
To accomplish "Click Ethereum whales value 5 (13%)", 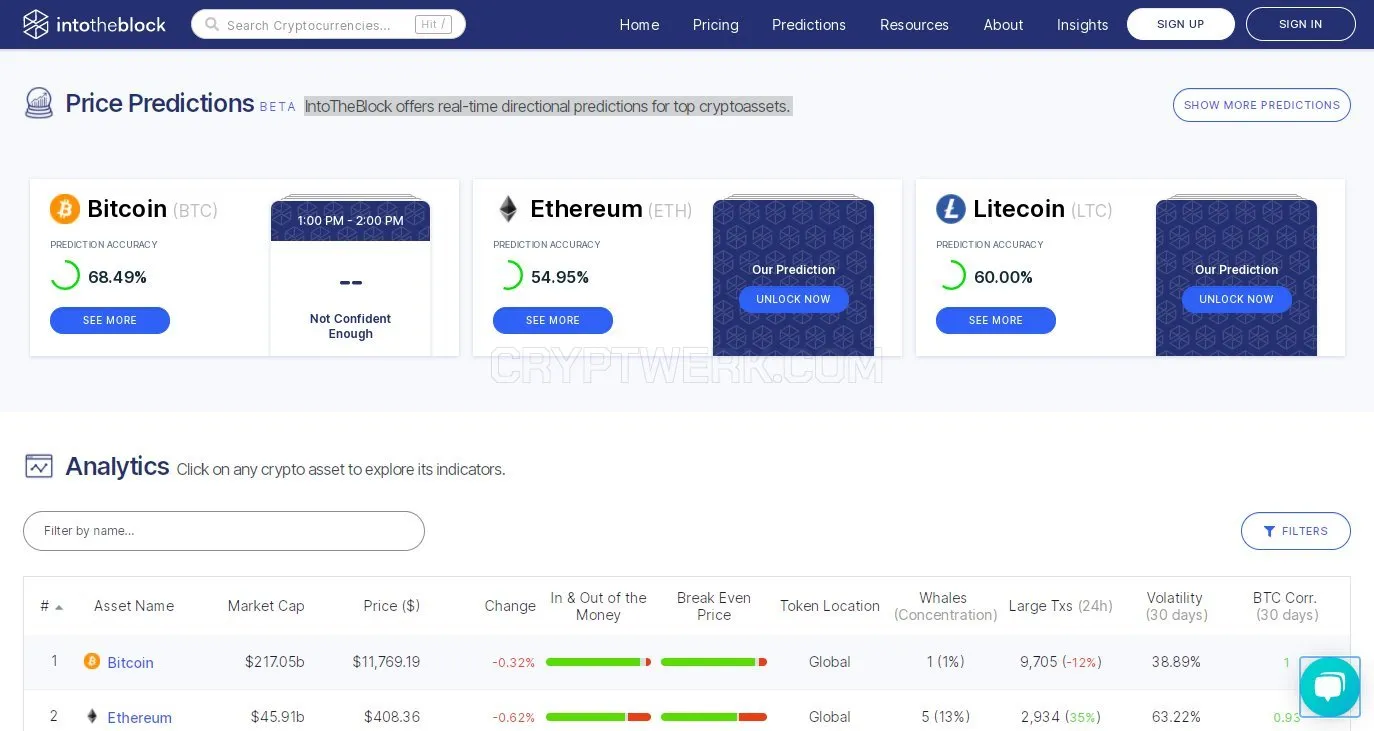I will point(946,717).
